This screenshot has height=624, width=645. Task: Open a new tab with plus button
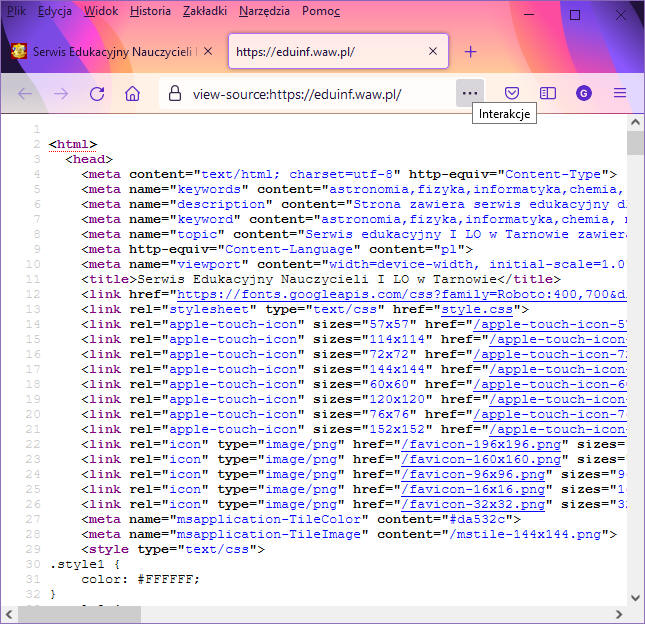[470, 51]
